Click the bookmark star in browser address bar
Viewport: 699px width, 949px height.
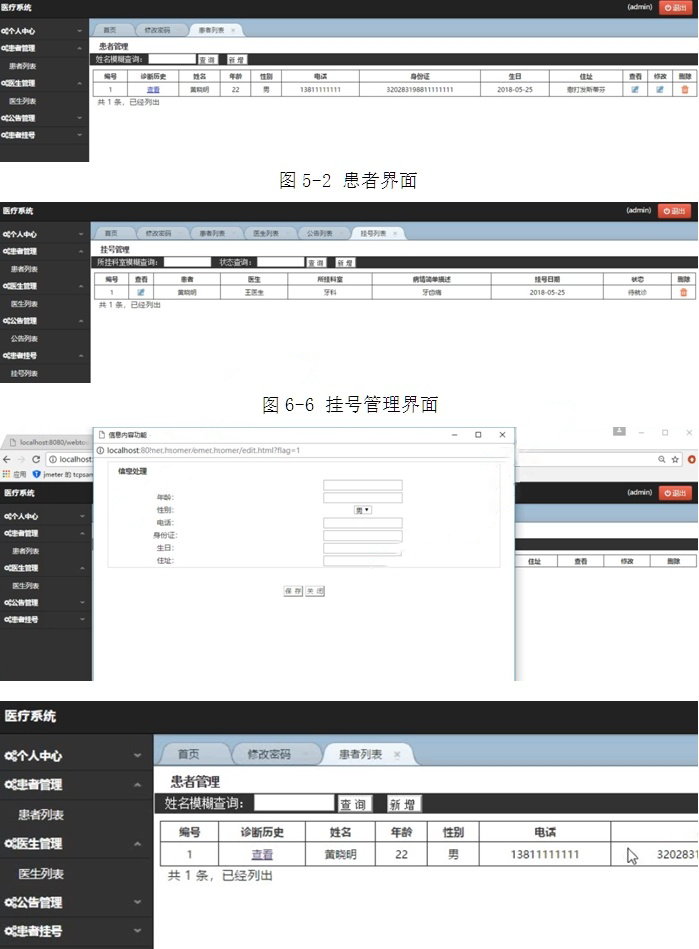[x=675, y=459]
